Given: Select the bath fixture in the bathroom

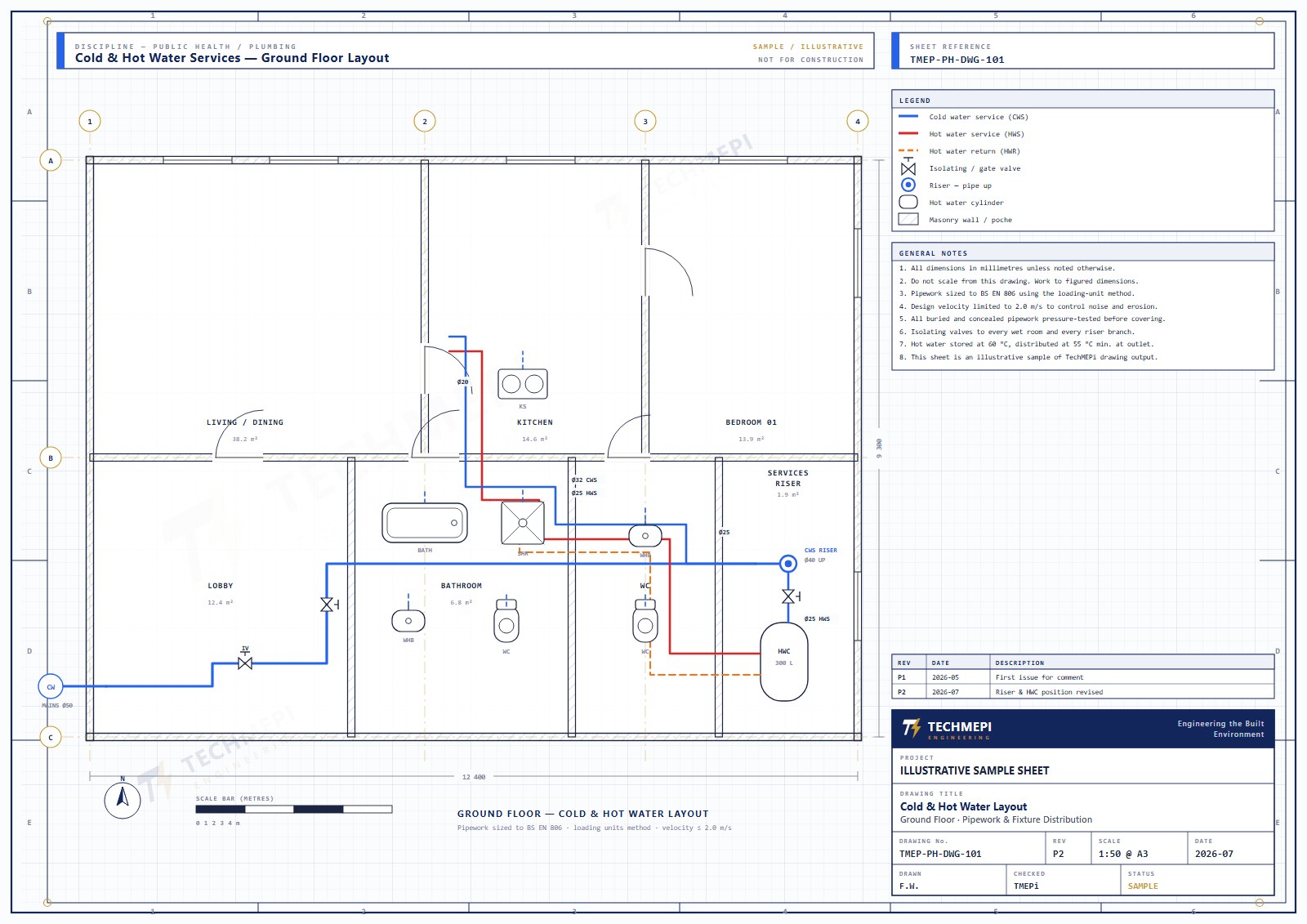Looking at the screenshot, I should tap(425, 523).
